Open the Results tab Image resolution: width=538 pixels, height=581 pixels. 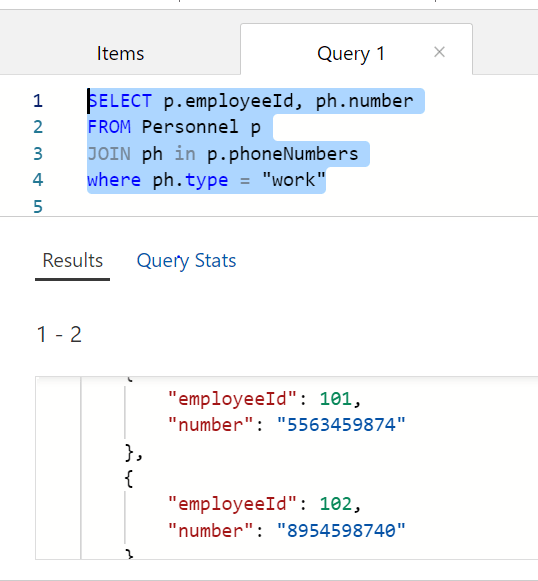tap(73, 260)
